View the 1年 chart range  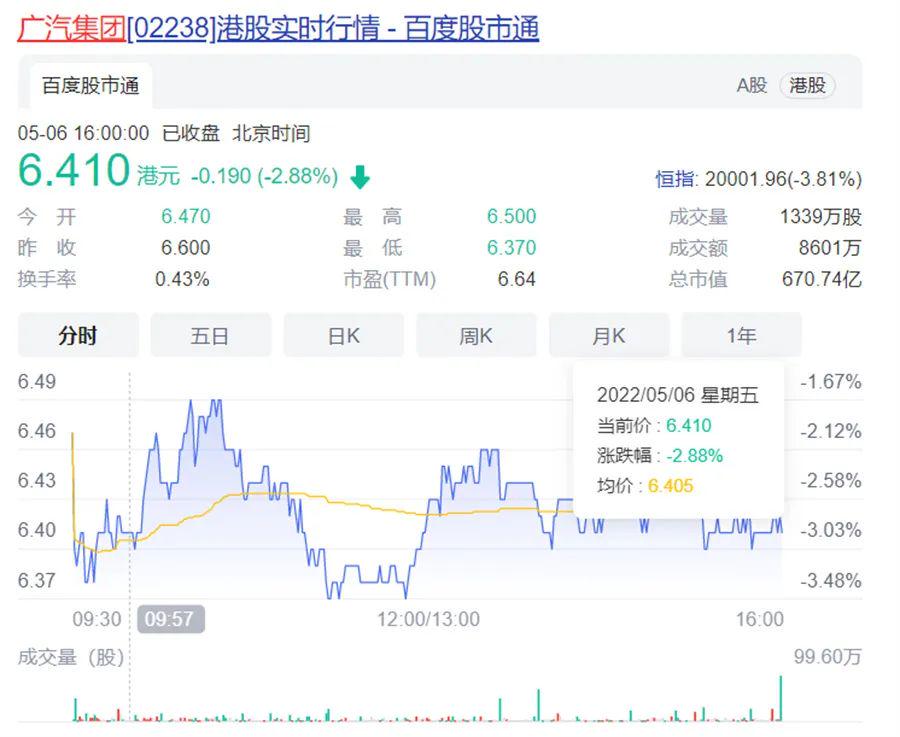pyautogui.click(x=741, y=336)
